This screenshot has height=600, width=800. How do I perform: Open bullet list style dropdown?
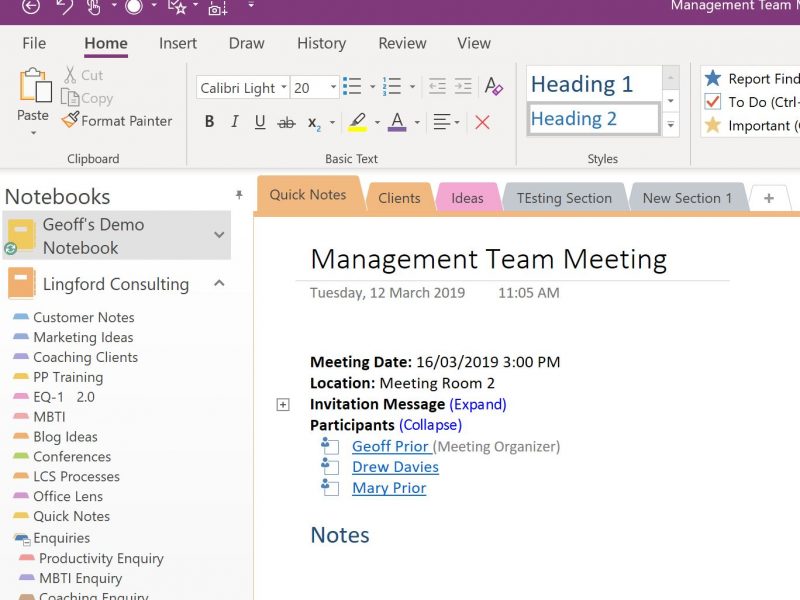click(x=372, y=87)
